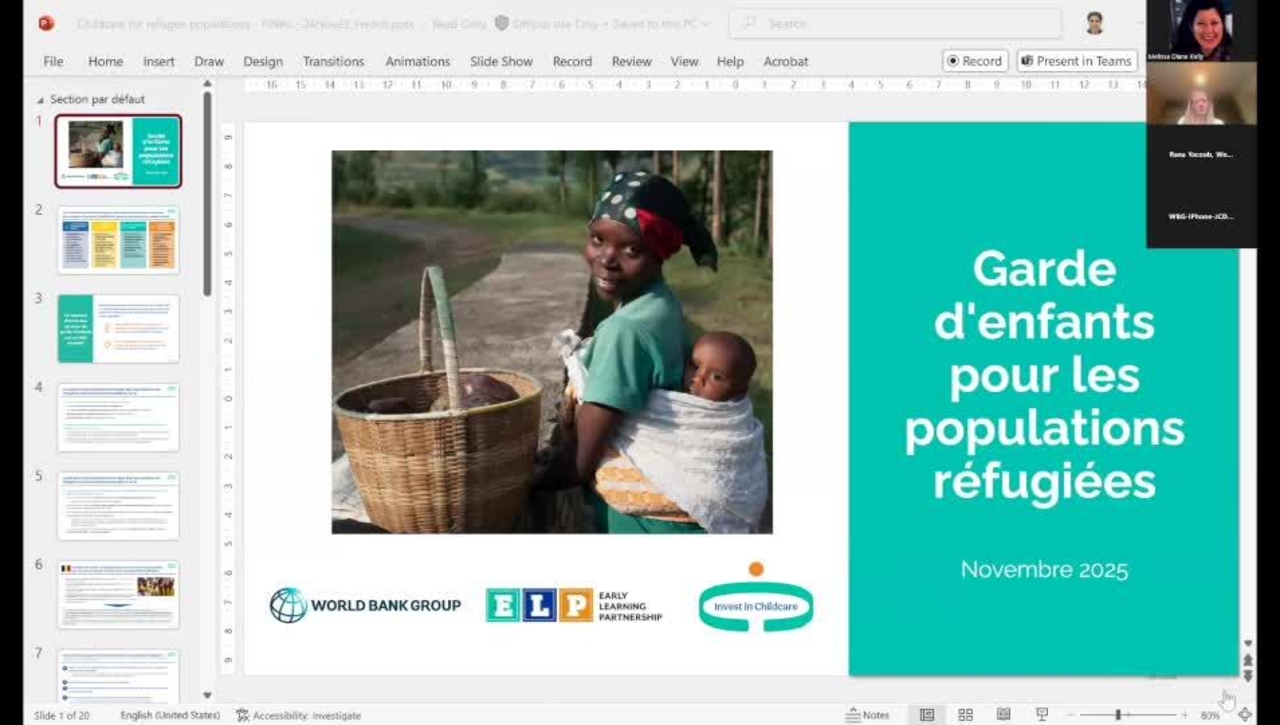Screen dimensions: 1280x725
Task: Open the Transitions tab
Action: tap(334, 61)
